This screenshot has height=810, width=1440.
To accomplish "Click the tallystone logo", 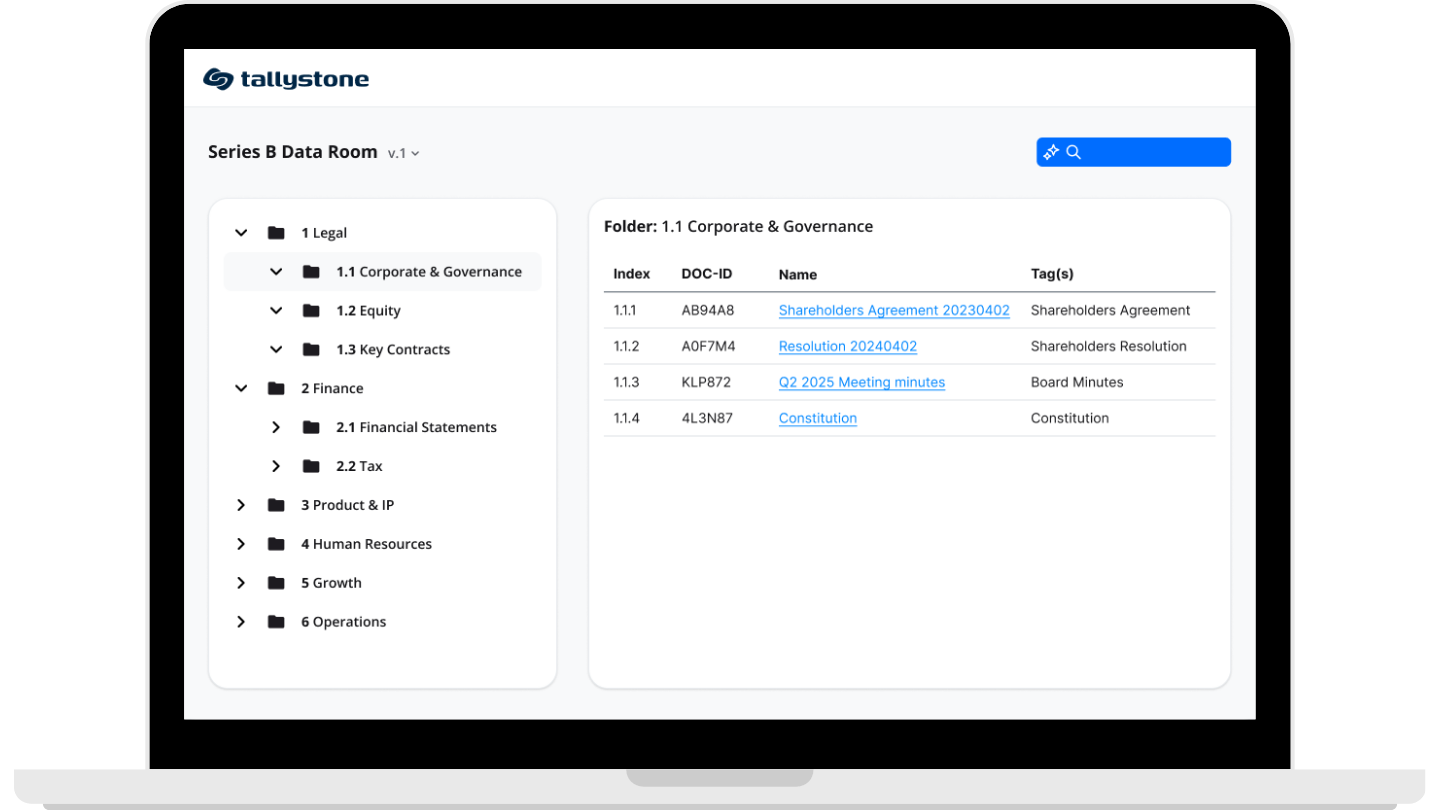I will [x=286, y=79].
